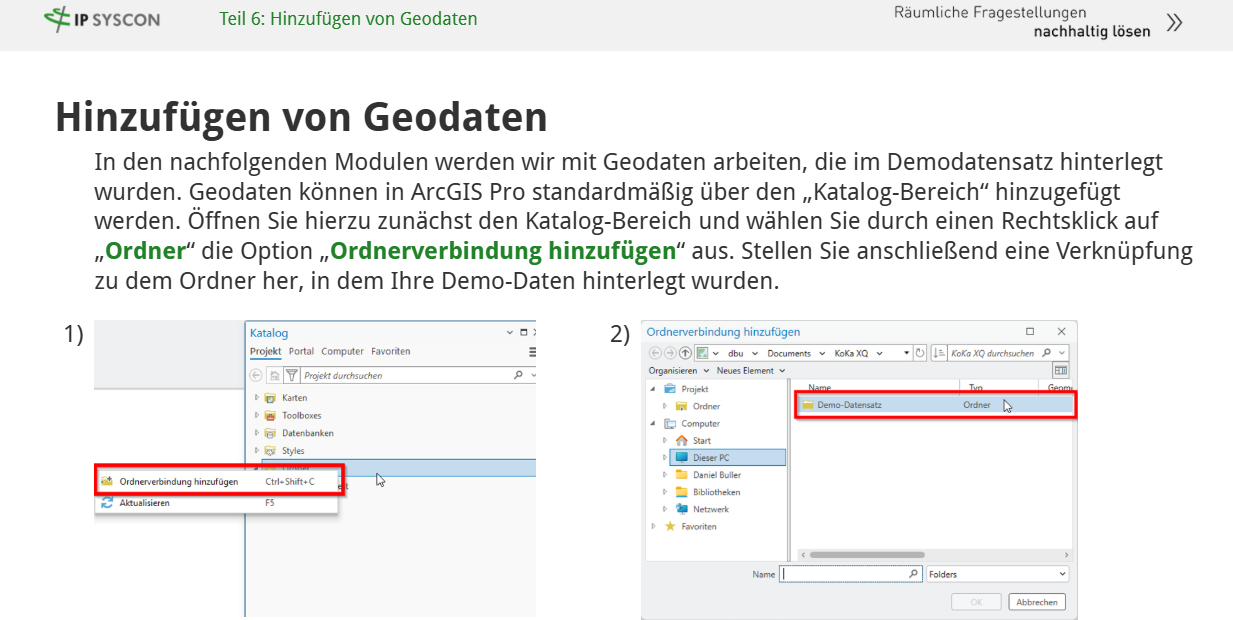Expand the Styles tree node

click(257, 451)
